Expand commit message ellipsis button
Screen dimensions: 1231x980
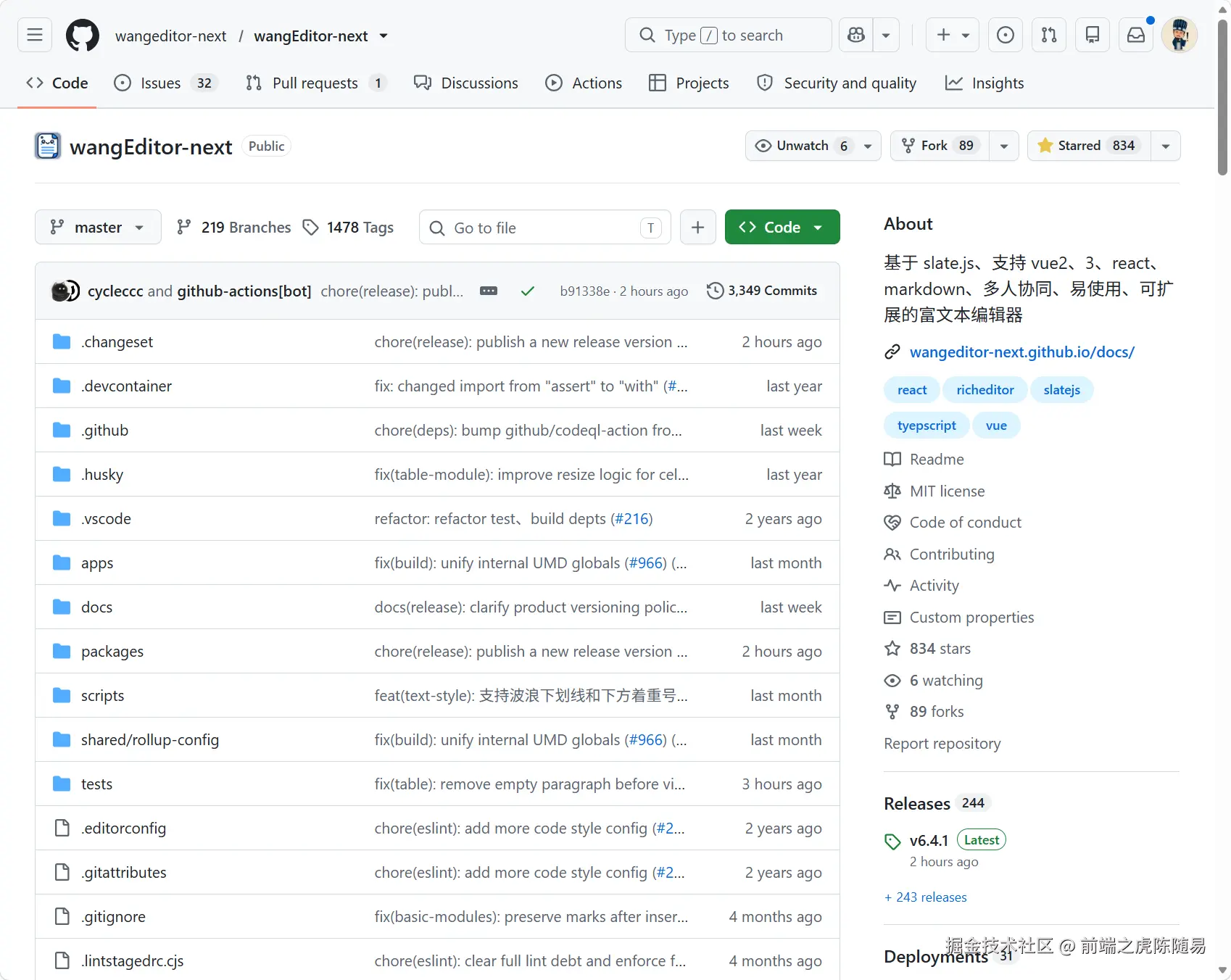[489, 291]
